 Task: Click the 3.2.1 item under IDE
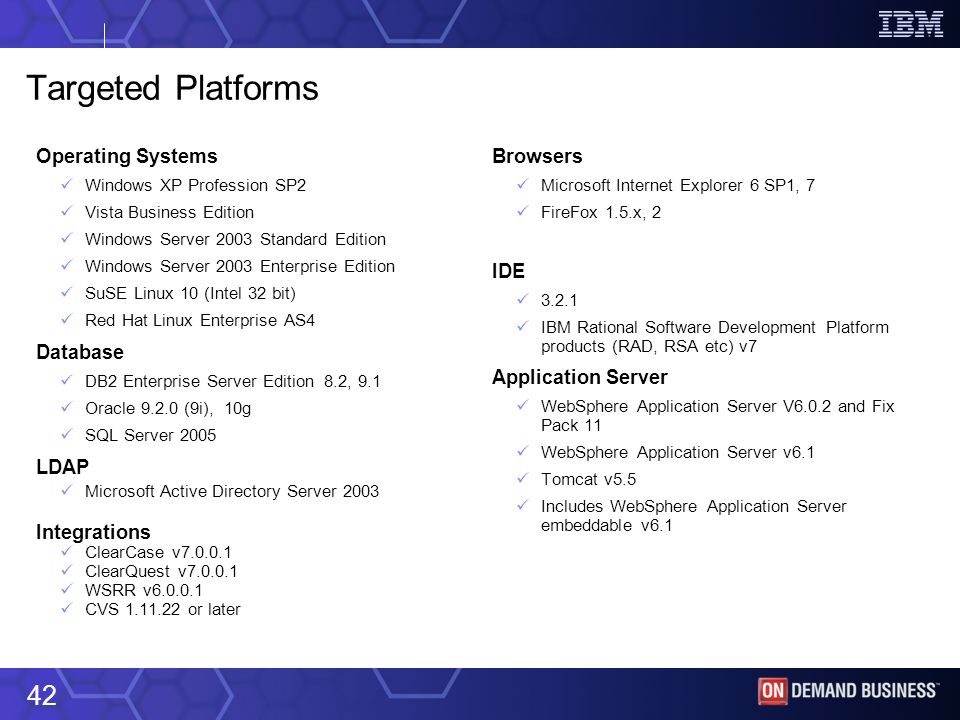pyautogui.click(x=559, y=300)
